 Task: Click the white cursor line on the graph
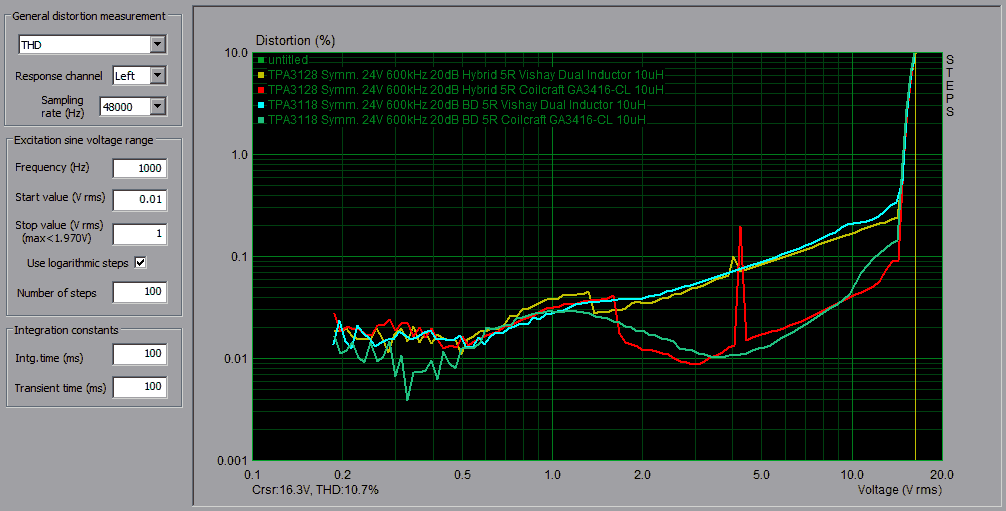coord(916,300)
